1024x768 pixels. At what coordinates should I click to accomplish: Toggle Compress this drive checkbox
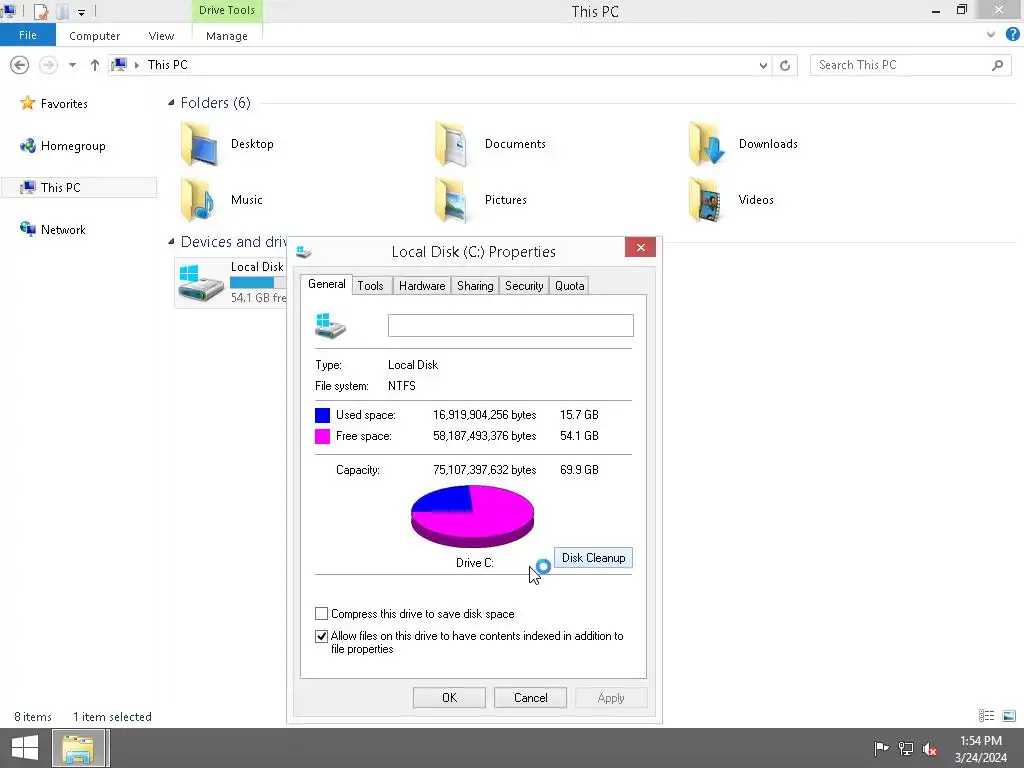[x=321, y=614]
